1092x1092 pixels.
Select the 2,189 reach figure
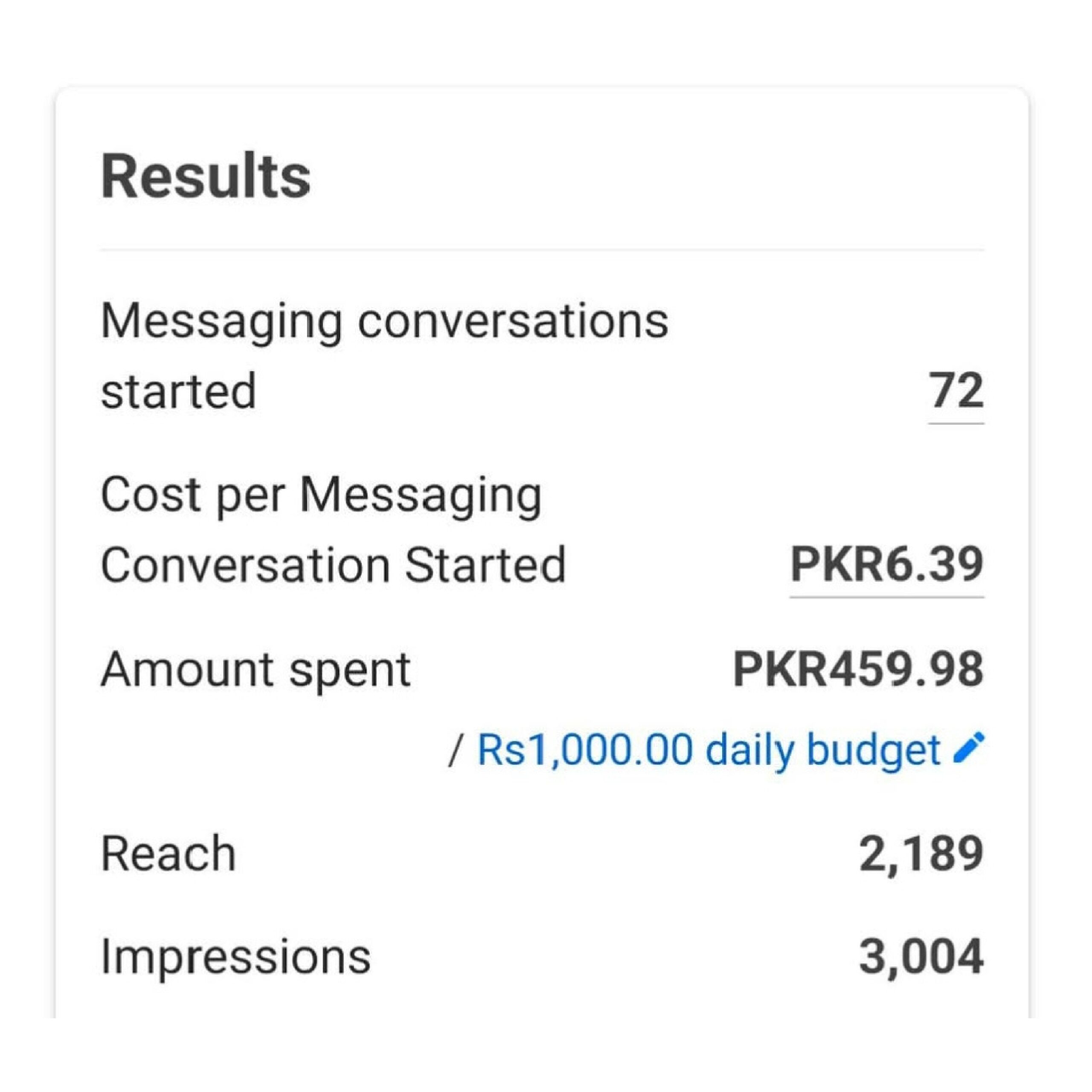[x=921, y=854]
